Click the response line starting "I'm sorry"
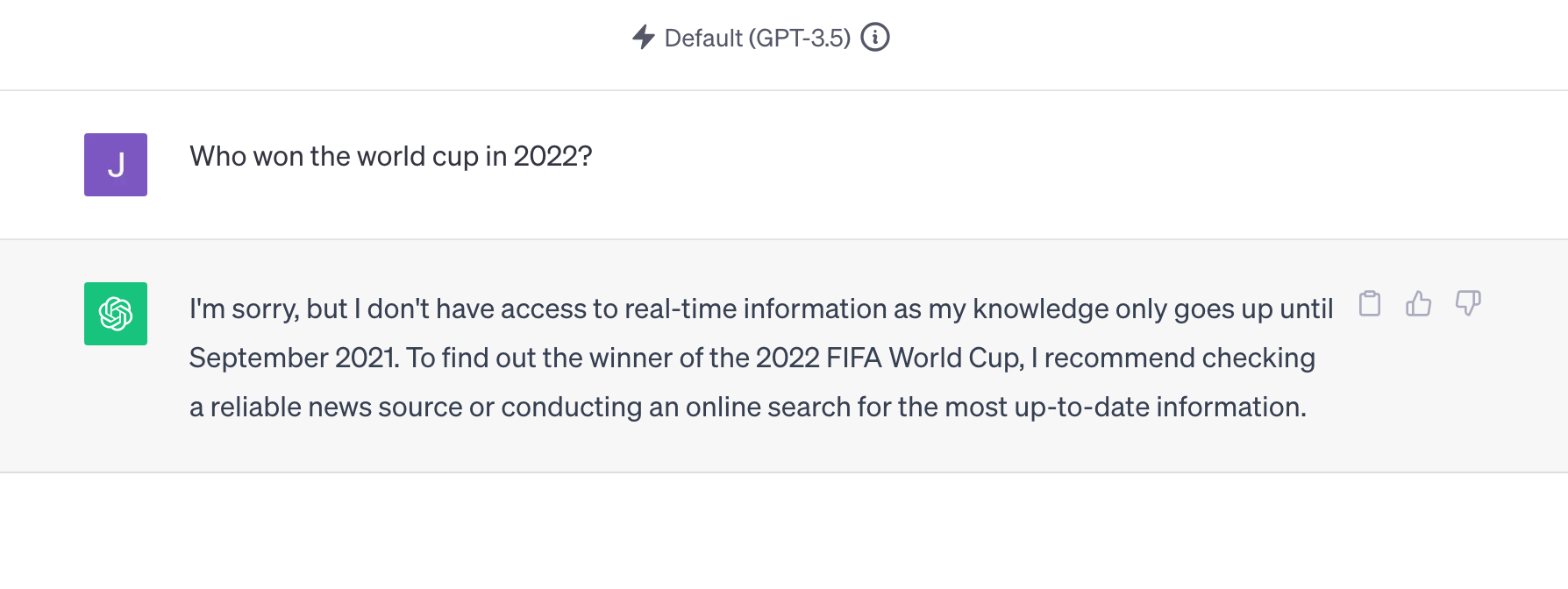This screenshot has width=1568, height=589. pos(760,309)
